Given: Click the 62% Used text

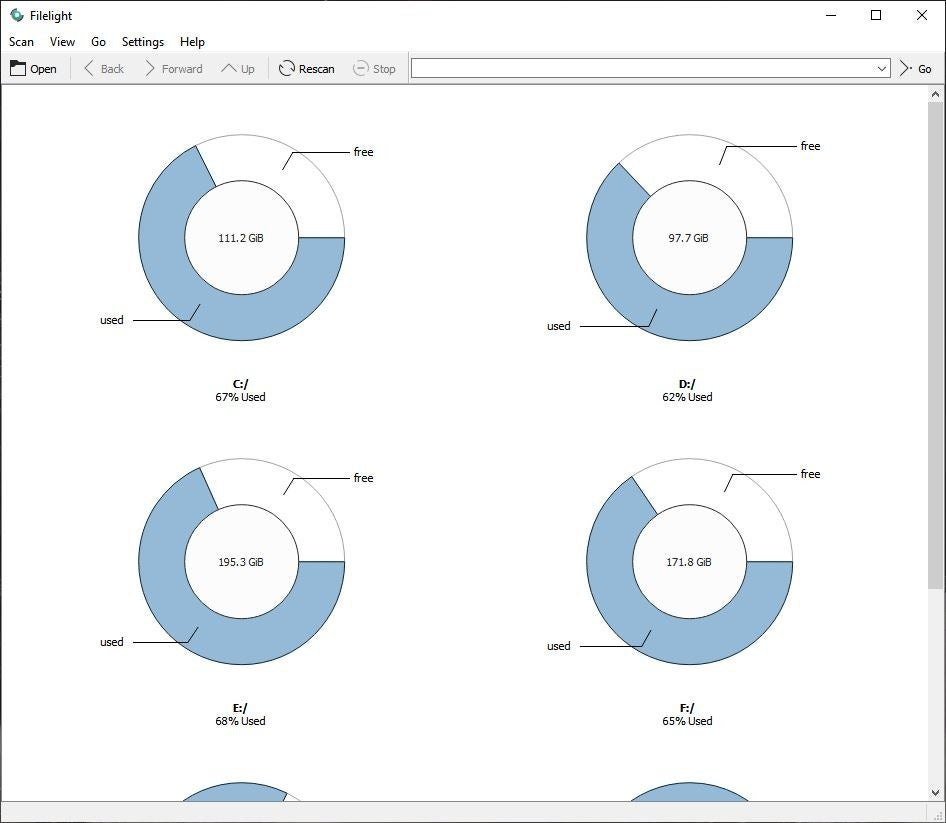Looking at the screenshot, I should tap(687, 397).
